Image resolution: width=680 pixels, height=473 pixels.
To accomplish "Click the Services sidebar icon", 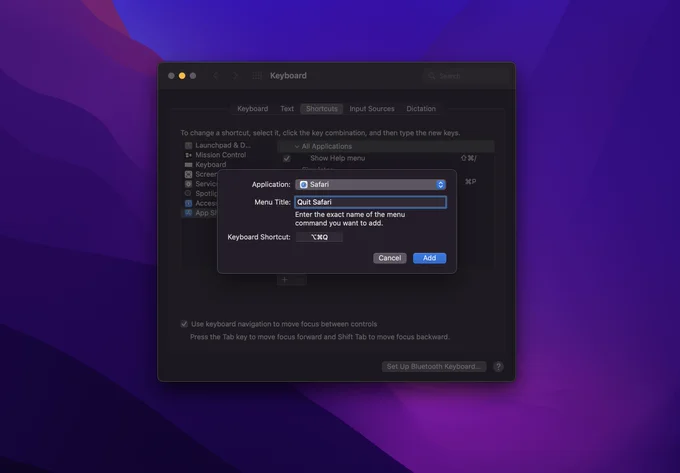I will coord(188,184).
